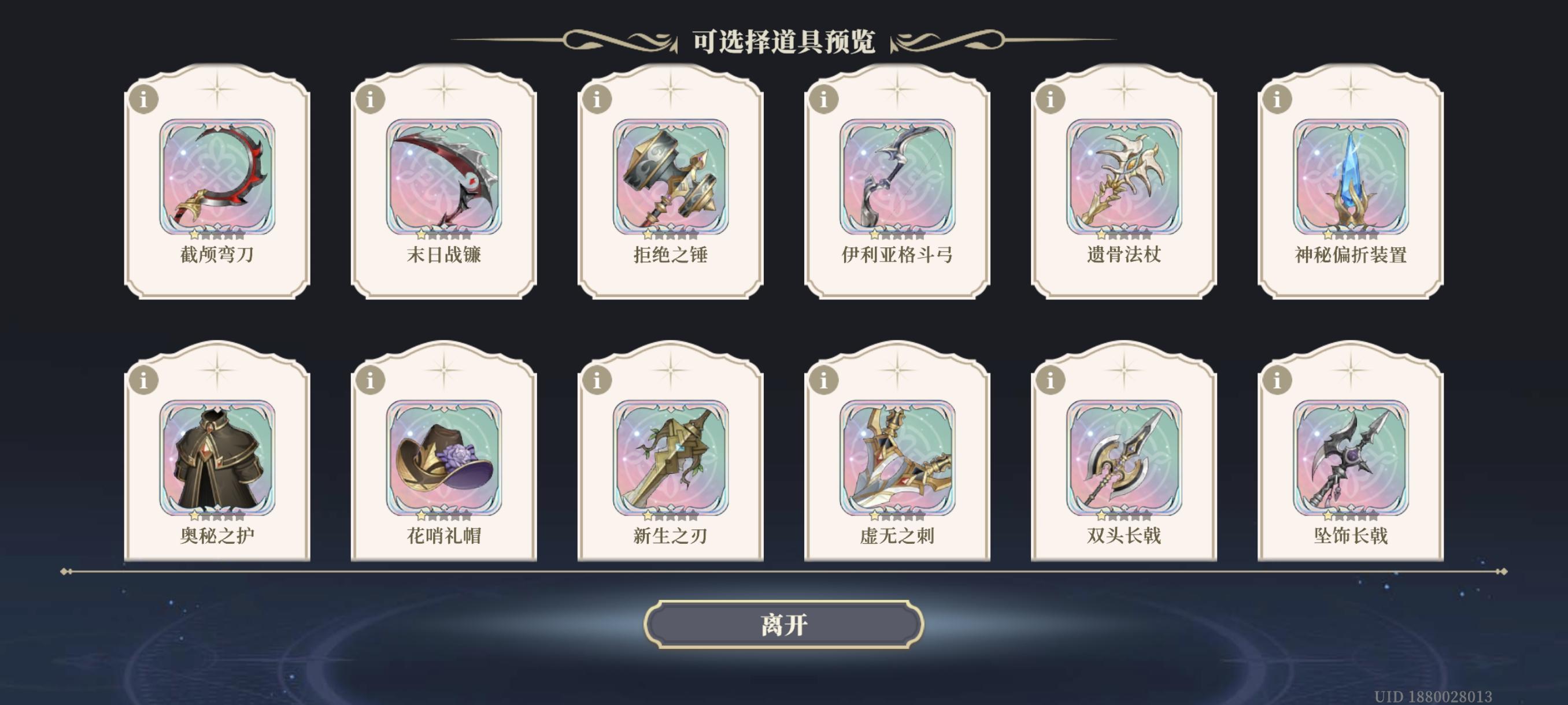Choose the 奥秘之护 coat image
1568x705 pixels.
(x=217, y=458)
